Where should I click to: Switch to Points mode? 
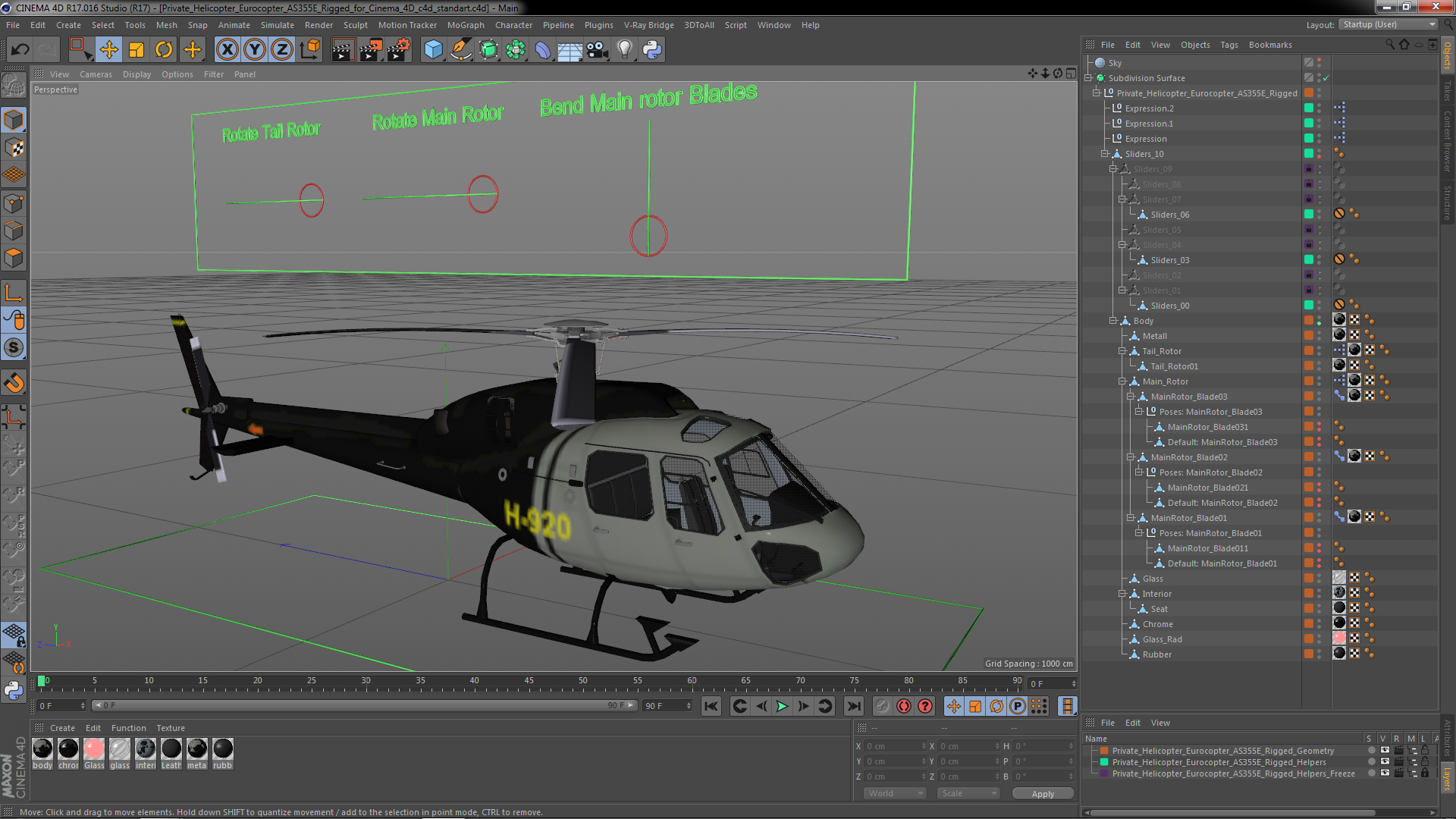click(x=14, y=203)
